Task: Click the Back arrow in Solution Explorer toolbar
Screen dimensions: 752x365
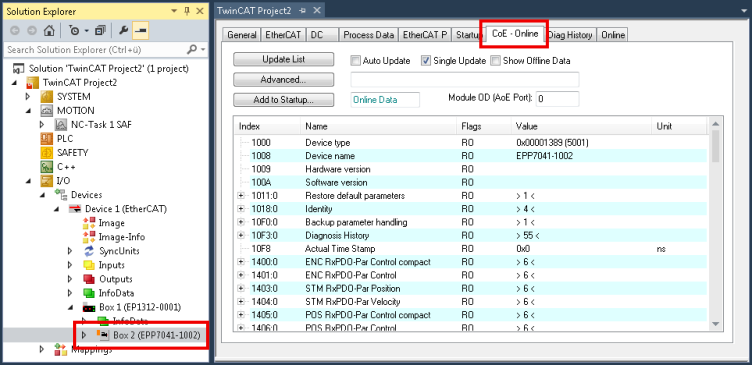Action: click(x=15, y=31)
